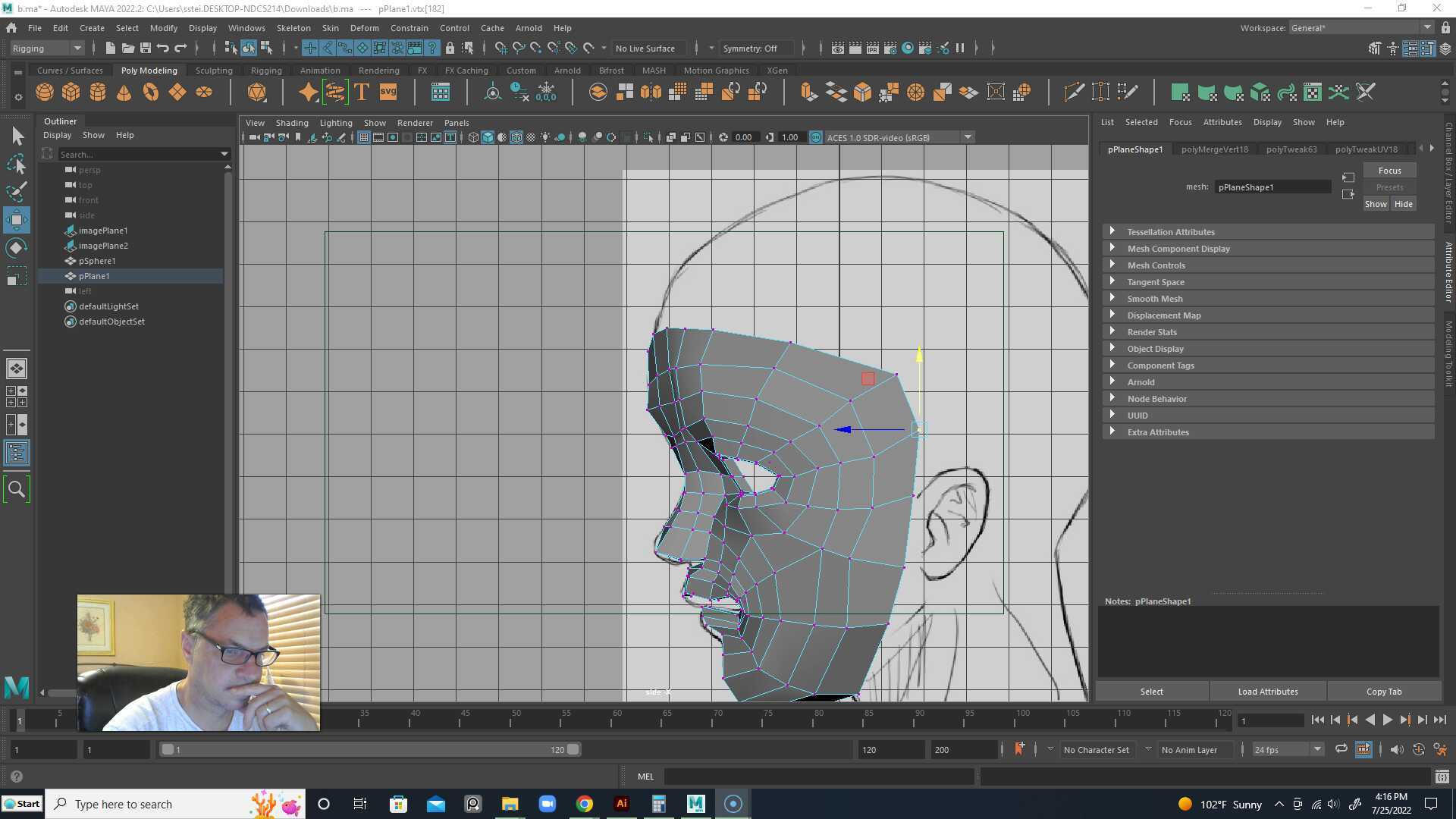Select the Type tool (T icon) on the shelf
This screenshot has width=1456, height=819.
[x=361, y=91]
